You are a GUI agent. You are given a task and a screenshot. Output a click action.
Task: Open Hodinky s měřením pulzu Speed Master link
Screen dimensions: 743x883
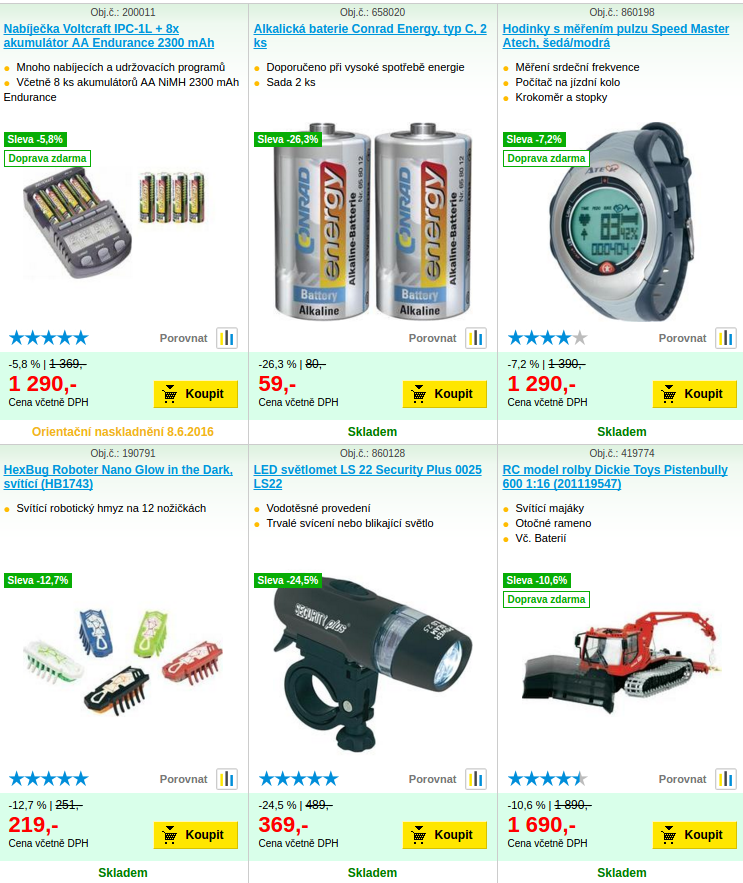pyautogui.click(x=616, y=35)
